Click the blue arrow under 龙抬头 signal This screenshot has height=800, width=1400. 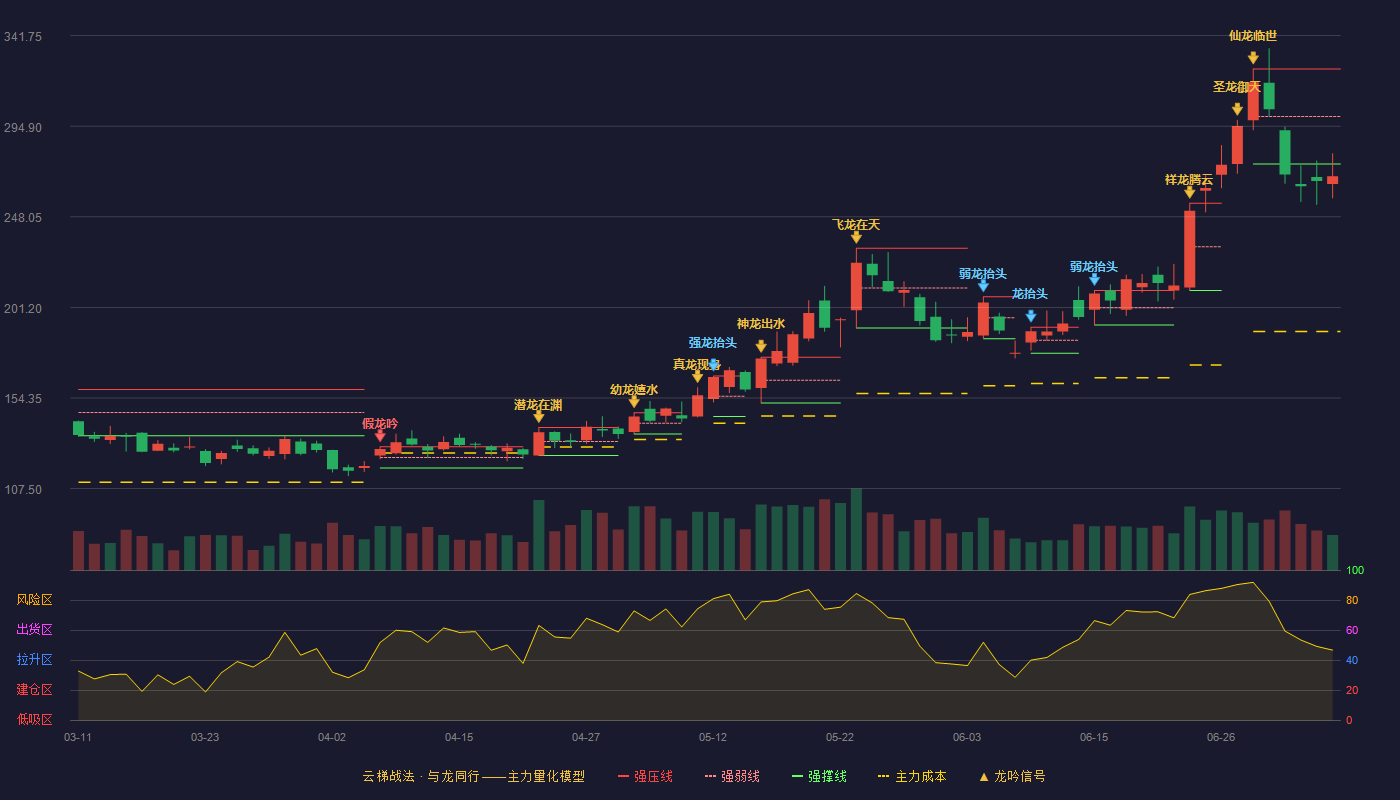(1031, 316)
